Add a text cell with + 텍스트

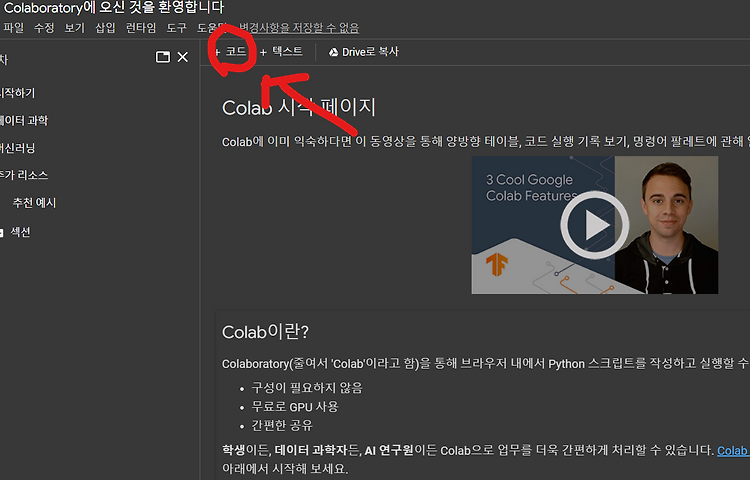(281, 51)
